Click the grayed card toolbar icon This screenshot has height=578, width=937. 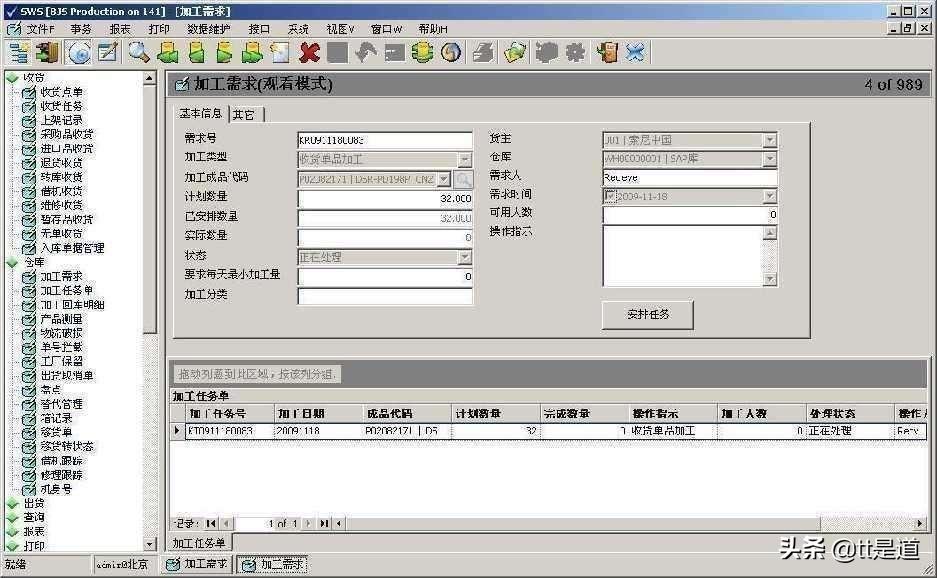pos(394,53)
